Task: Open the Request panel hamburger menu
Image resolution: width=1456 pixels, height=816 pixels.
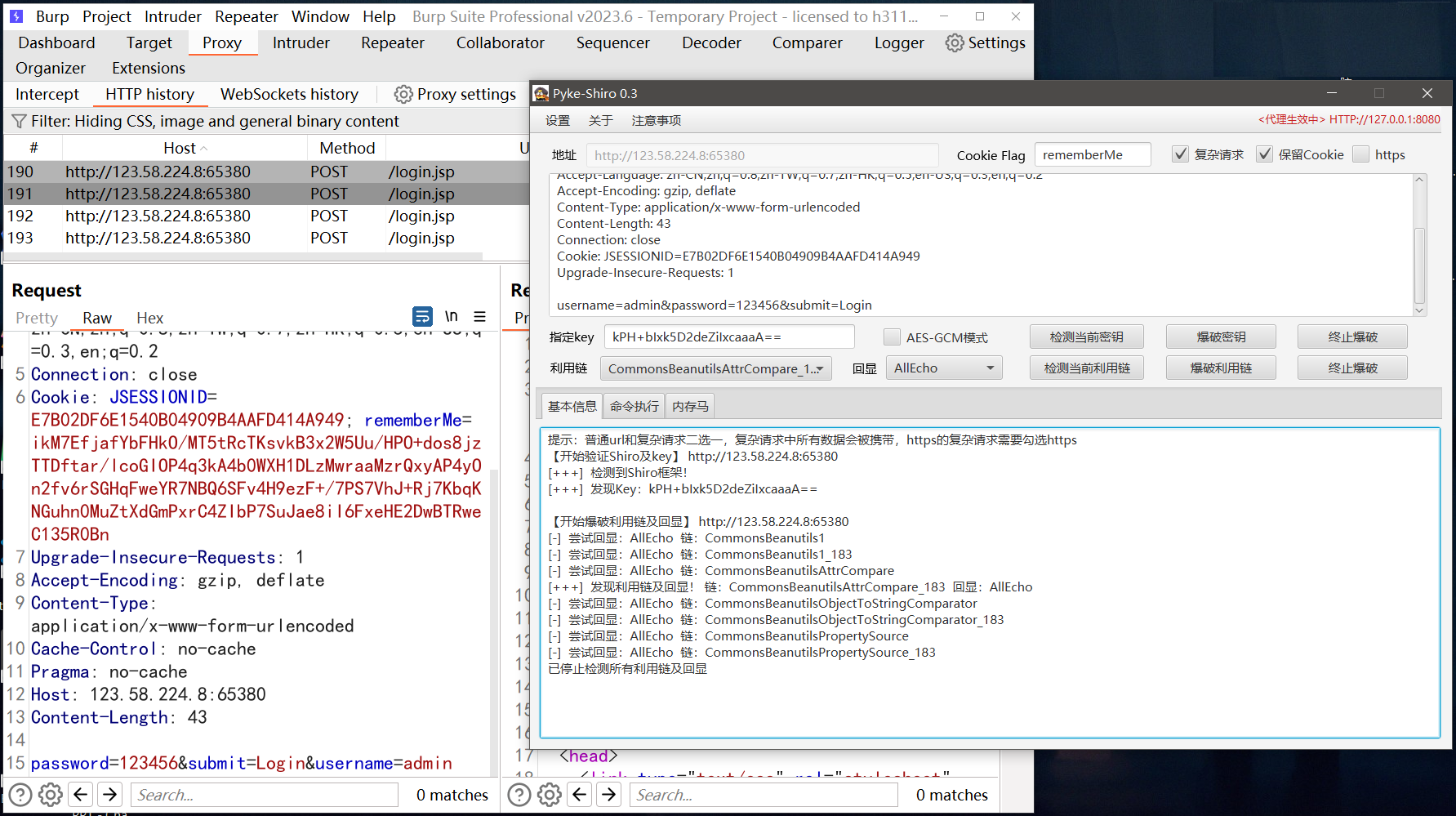Action: tap(480, 316)
